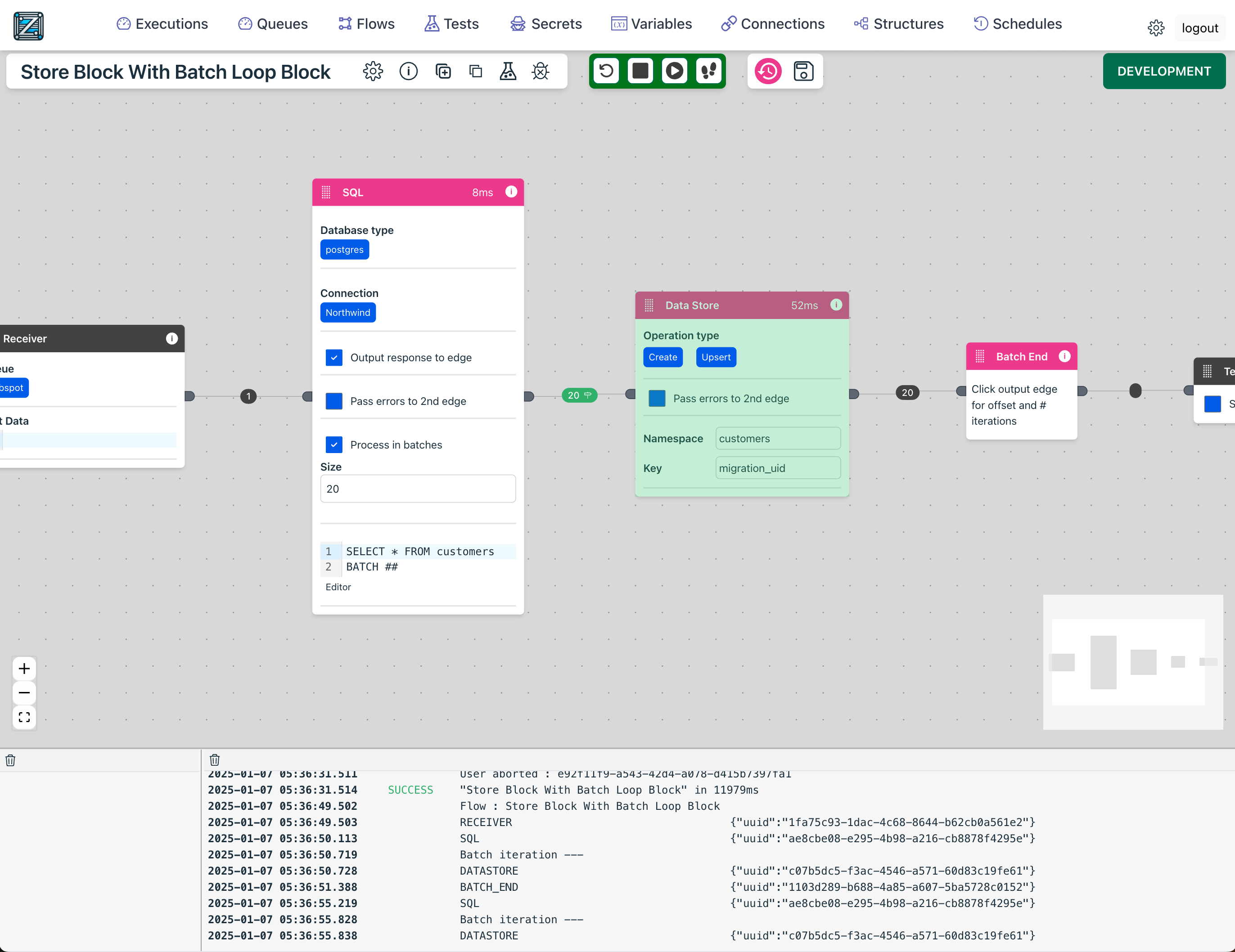Image resolution: width=1235 pixels, height=952 pixels.
Task: Click the copy icon in title bar
Action: [x=476, y=71]
